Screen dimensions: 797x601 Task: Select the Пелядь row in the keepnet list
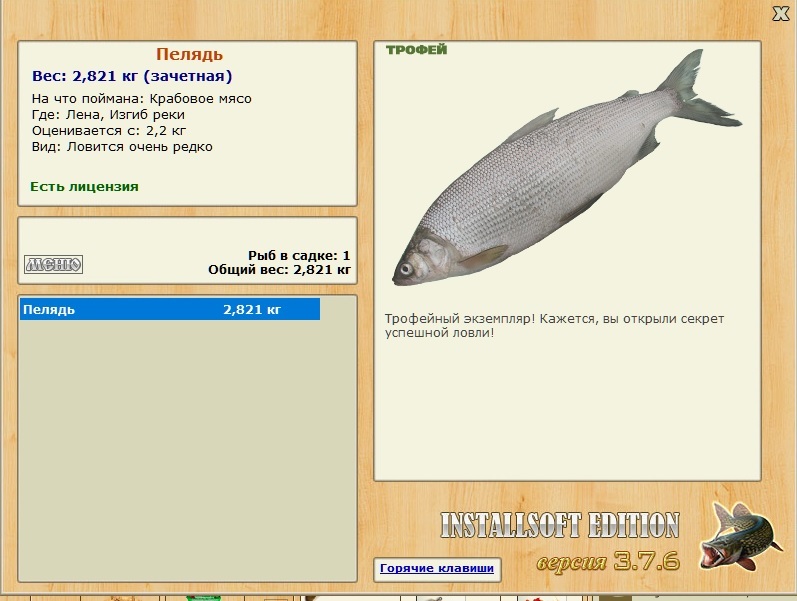[170, 309]
